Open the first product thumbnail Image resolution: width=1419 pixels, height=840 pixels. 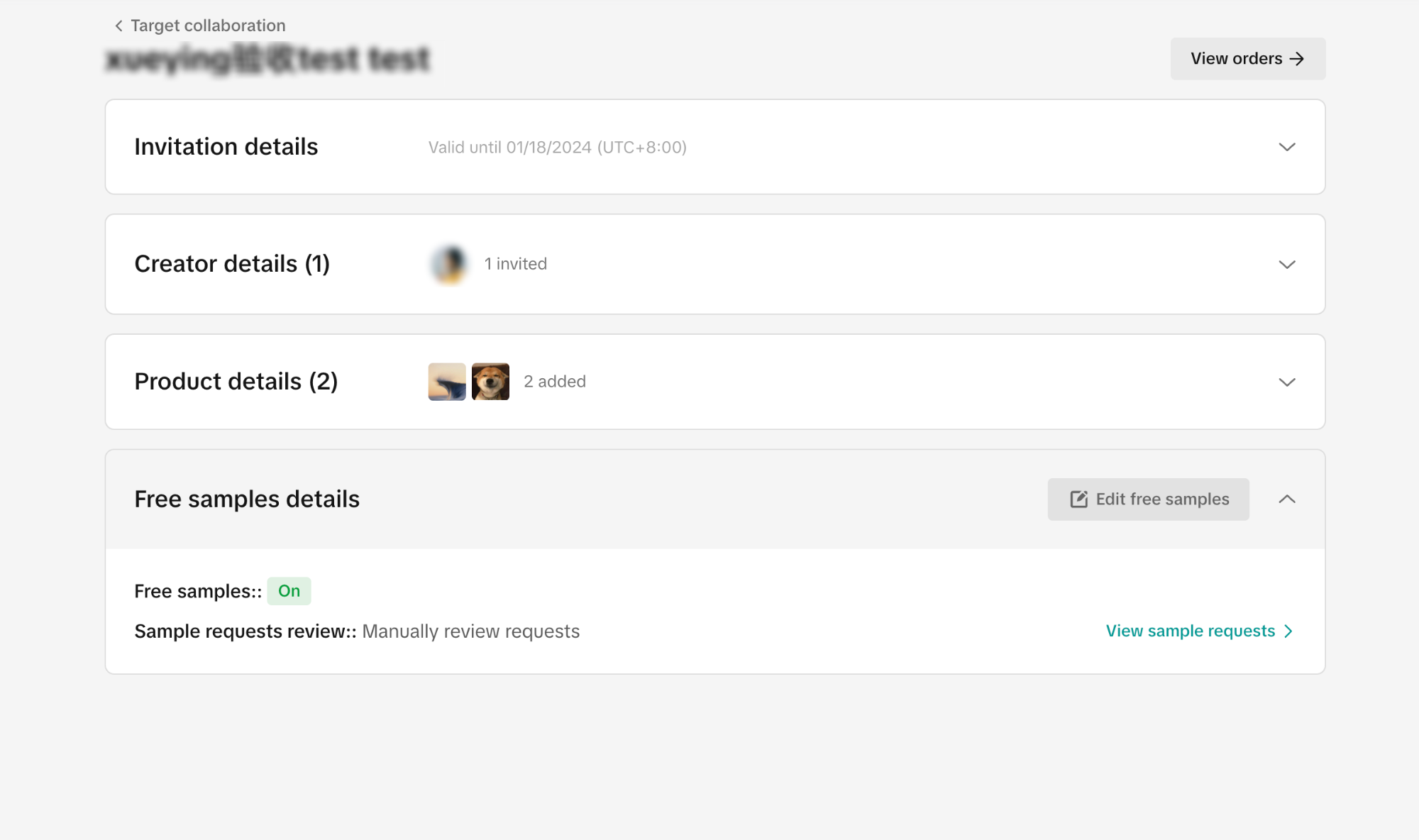(447, 382)
